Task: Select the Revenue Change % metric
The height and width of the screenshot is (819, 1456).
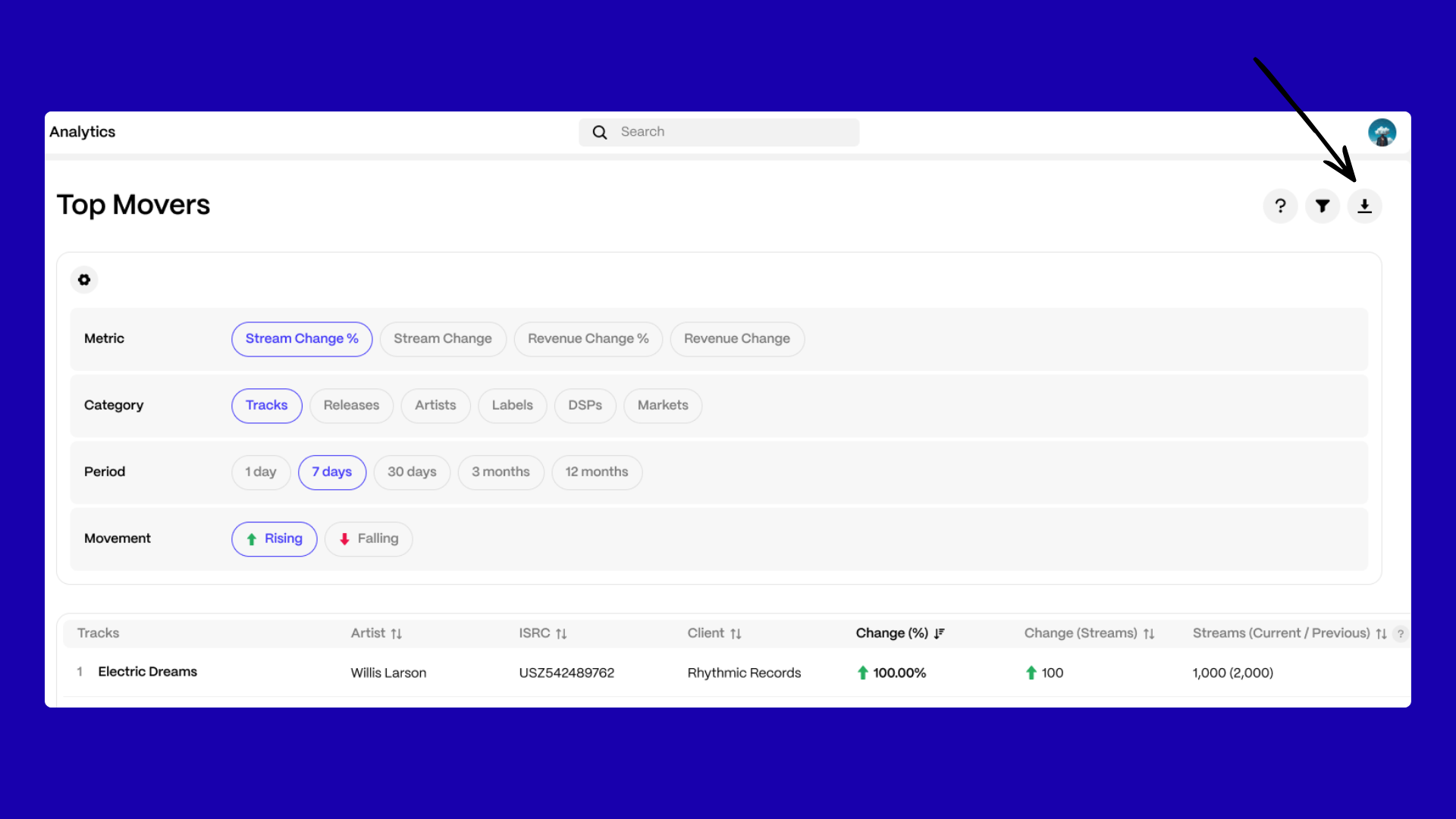Action: pos(588,339)
